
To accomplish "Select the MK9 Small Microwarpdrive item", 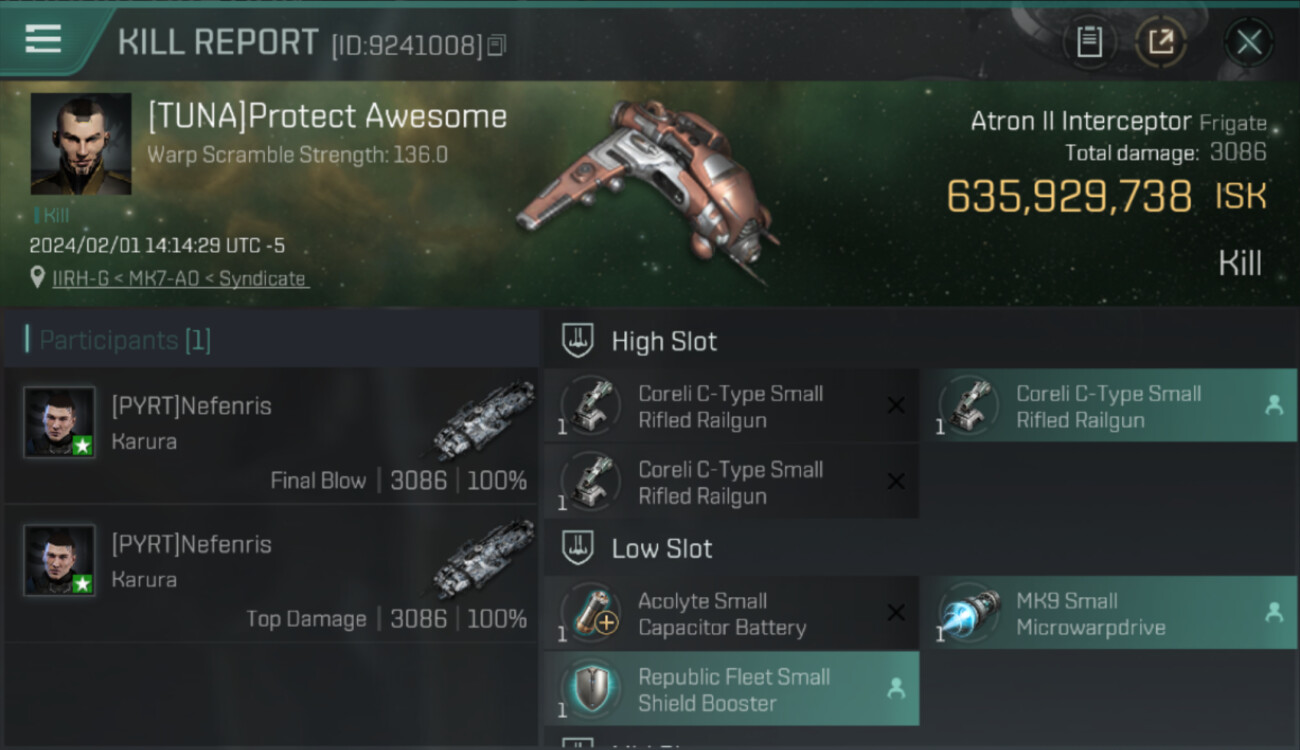I will (1109, 613).
